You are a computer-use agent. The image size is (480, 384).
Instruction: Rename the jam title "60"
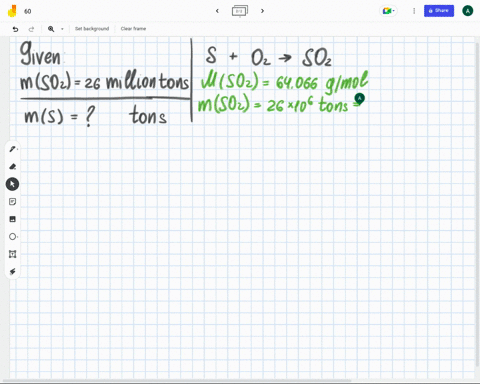pyautogui.click(x=28, y=11)
